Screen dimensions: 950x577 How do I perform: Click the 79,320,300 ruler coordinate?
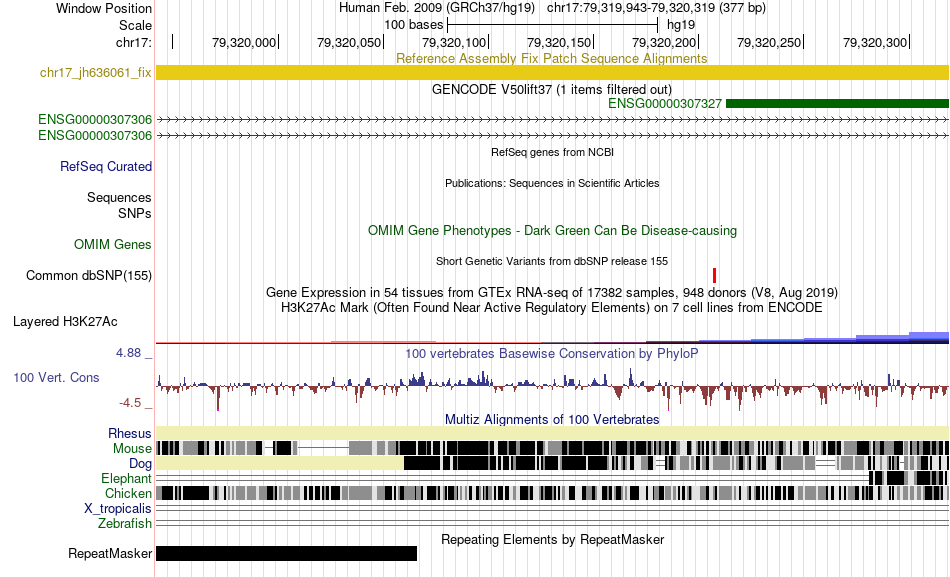(875, 42)
